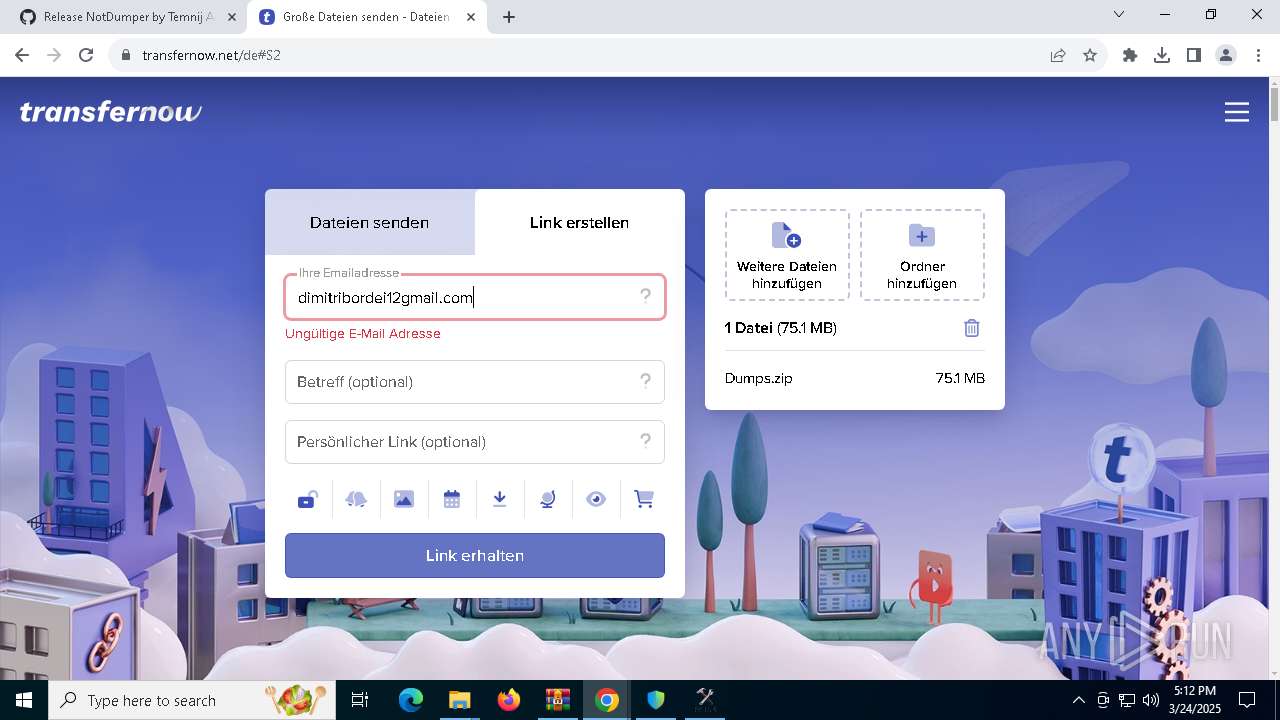Open the calendar expiry date option
This screenshot has height=720, width=1280.
452,499
